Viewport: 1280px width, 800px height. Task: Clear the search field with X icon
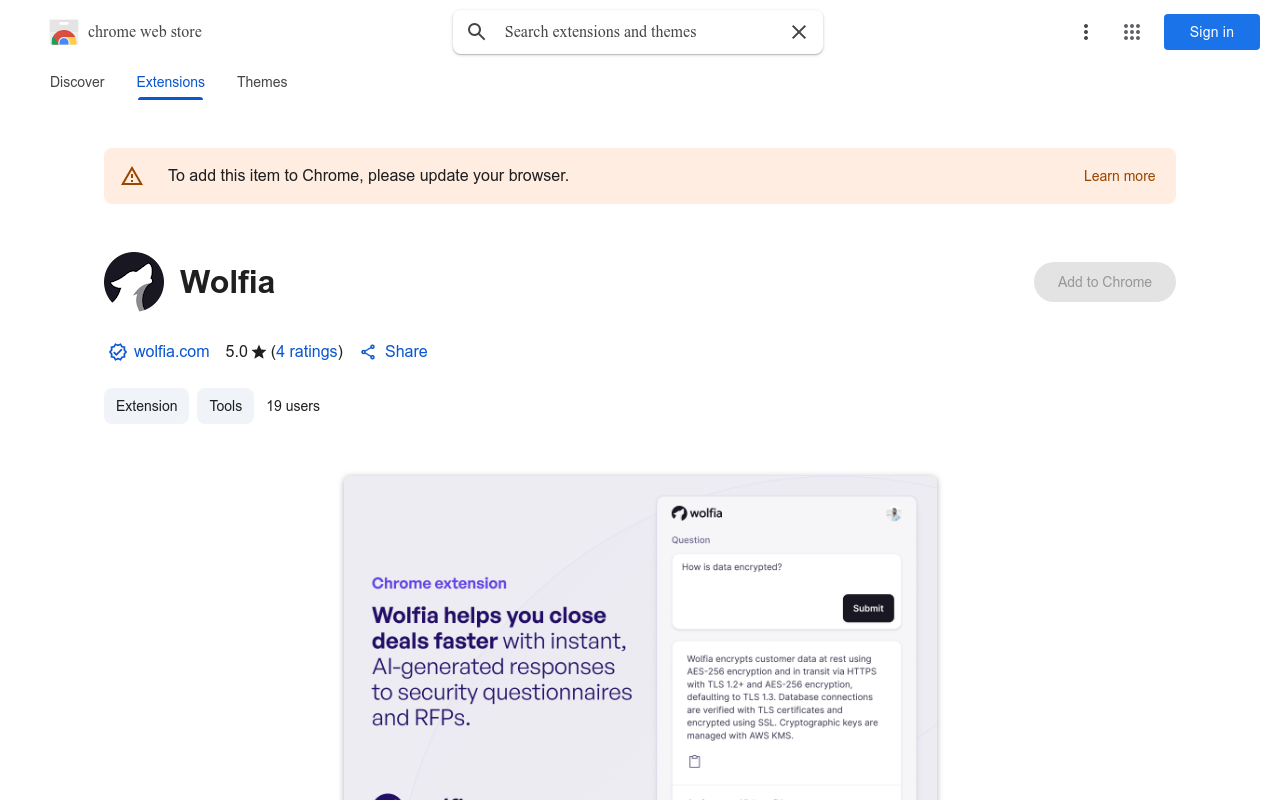coord(799,32)
